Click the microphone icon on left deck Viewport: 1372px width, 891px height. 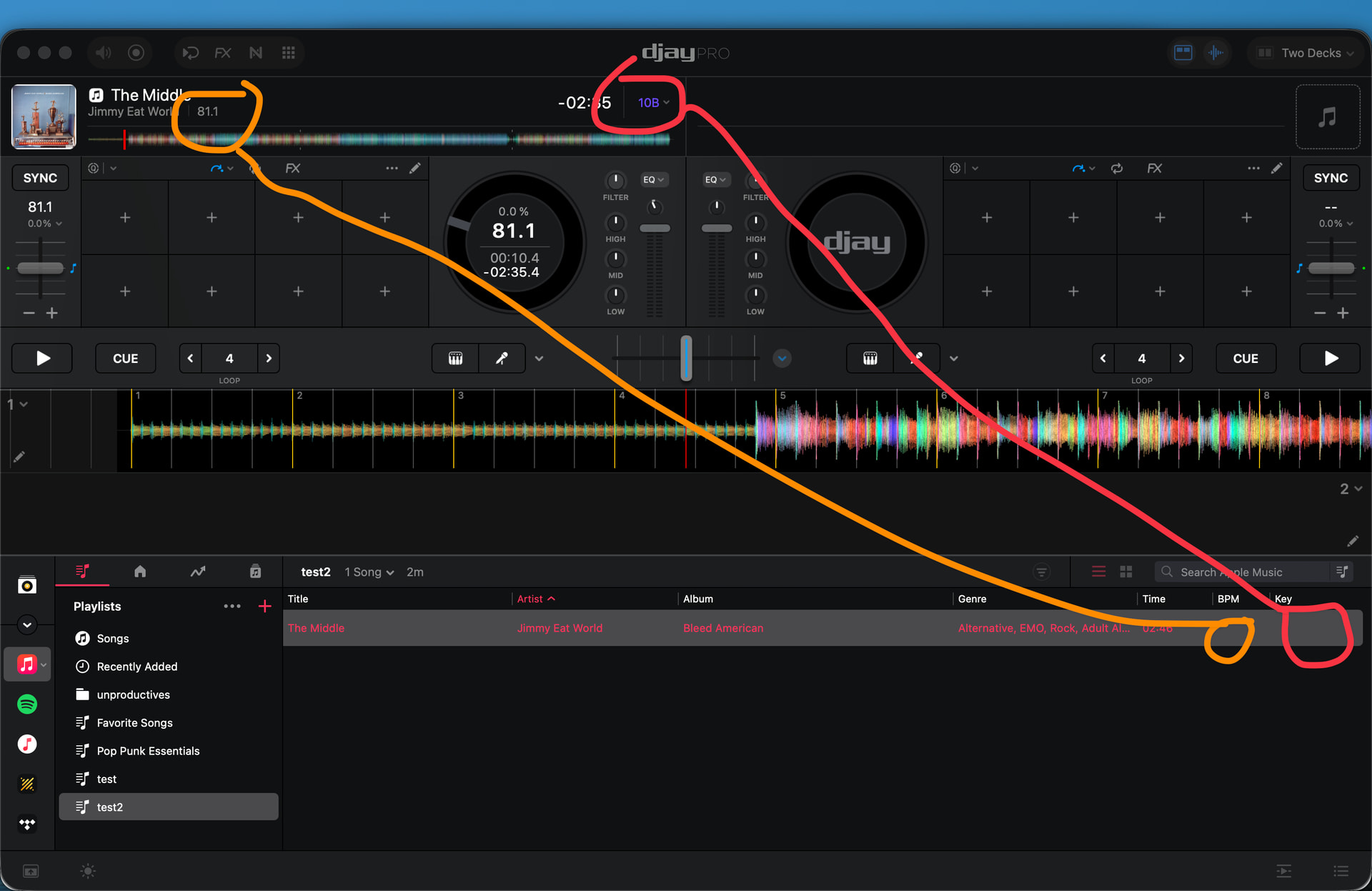point(502,359)
